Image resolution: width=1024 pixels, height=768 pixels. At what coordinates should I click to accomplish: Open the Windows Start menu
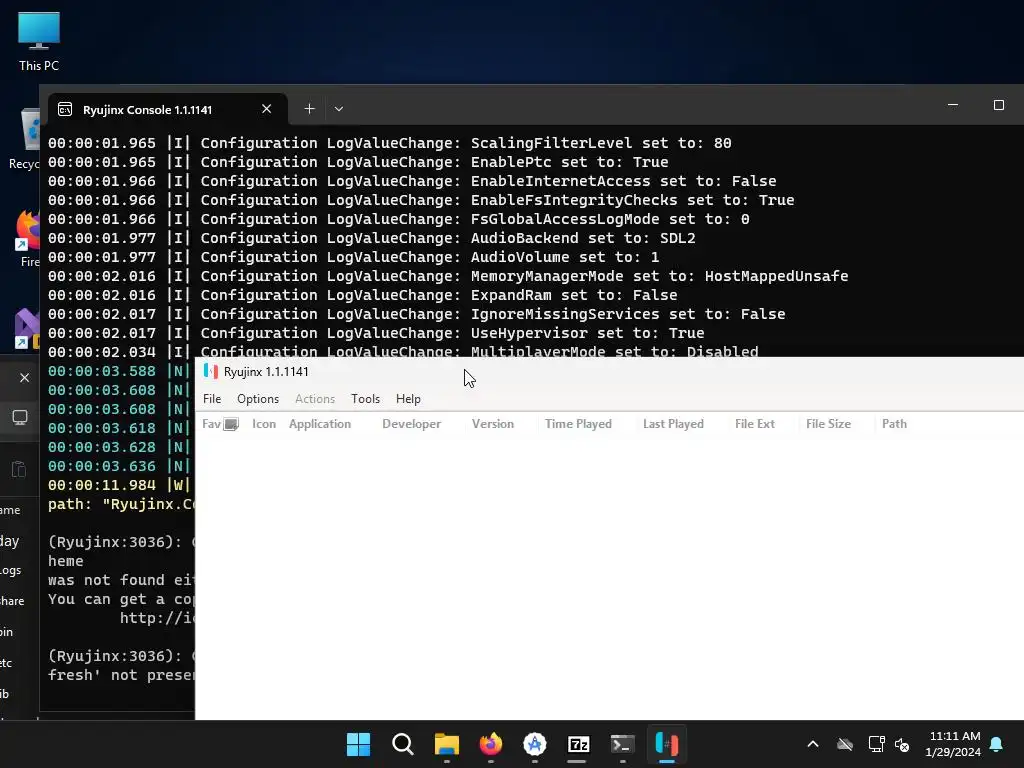pos(358,744)
